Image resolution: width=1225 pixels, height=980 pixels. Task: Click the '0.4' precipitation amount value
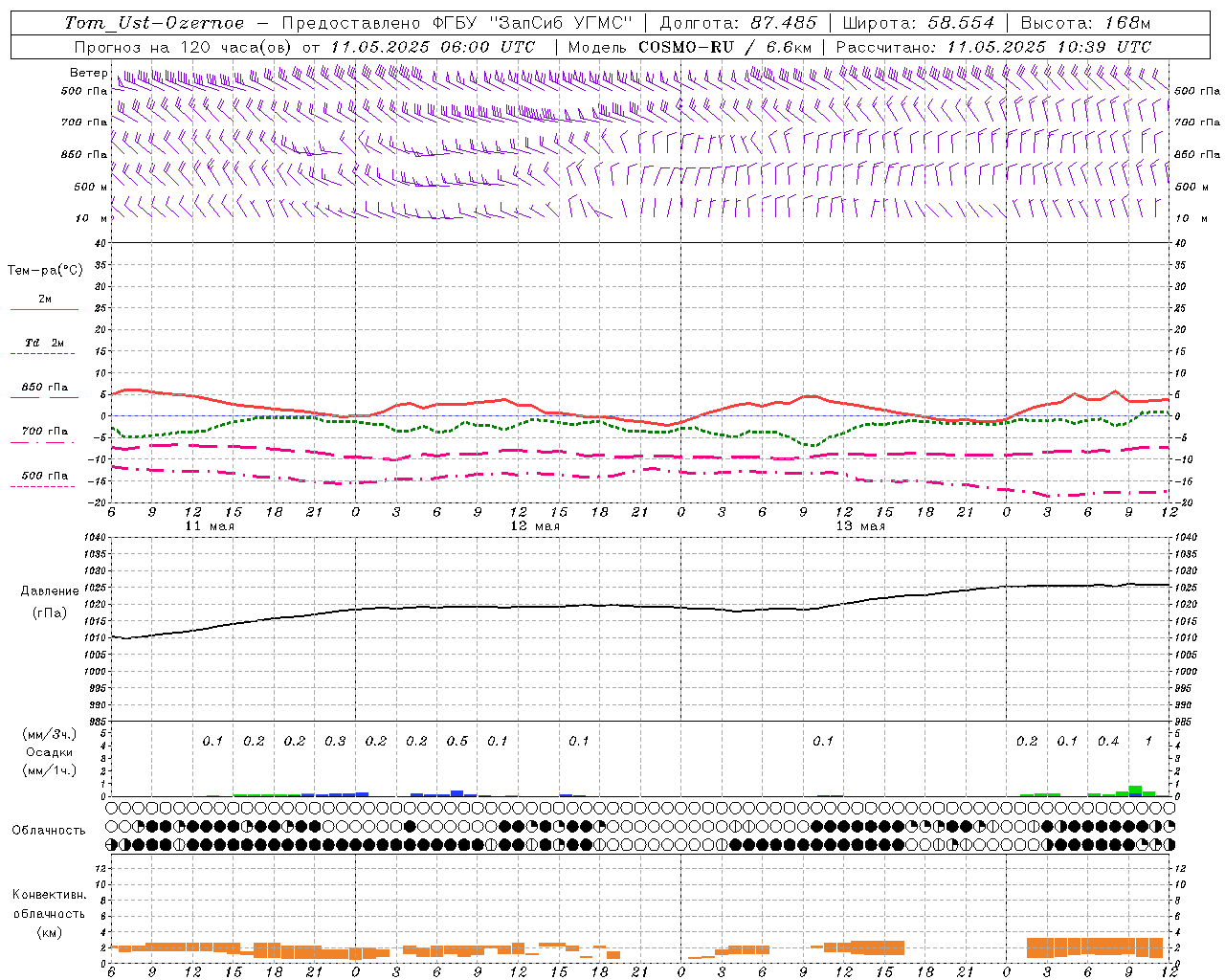pyautogui.click(x=1108, y=742)
